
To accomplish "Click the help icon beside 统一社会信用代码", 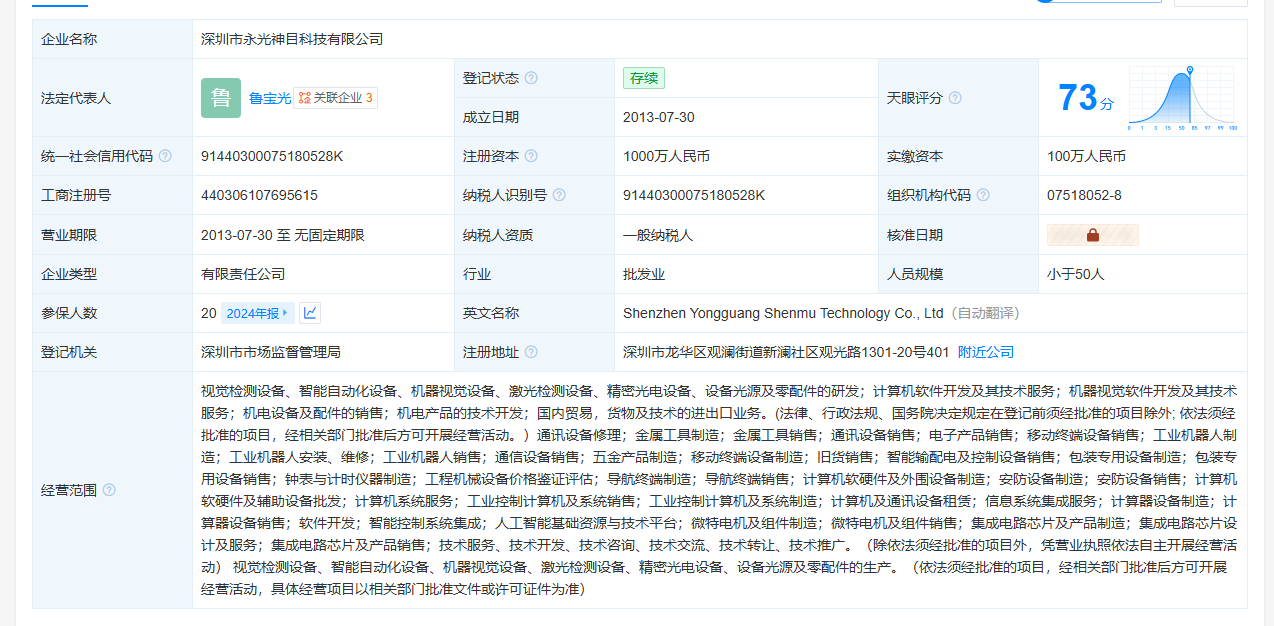I will pyautogui.click(x=165, y=156).
